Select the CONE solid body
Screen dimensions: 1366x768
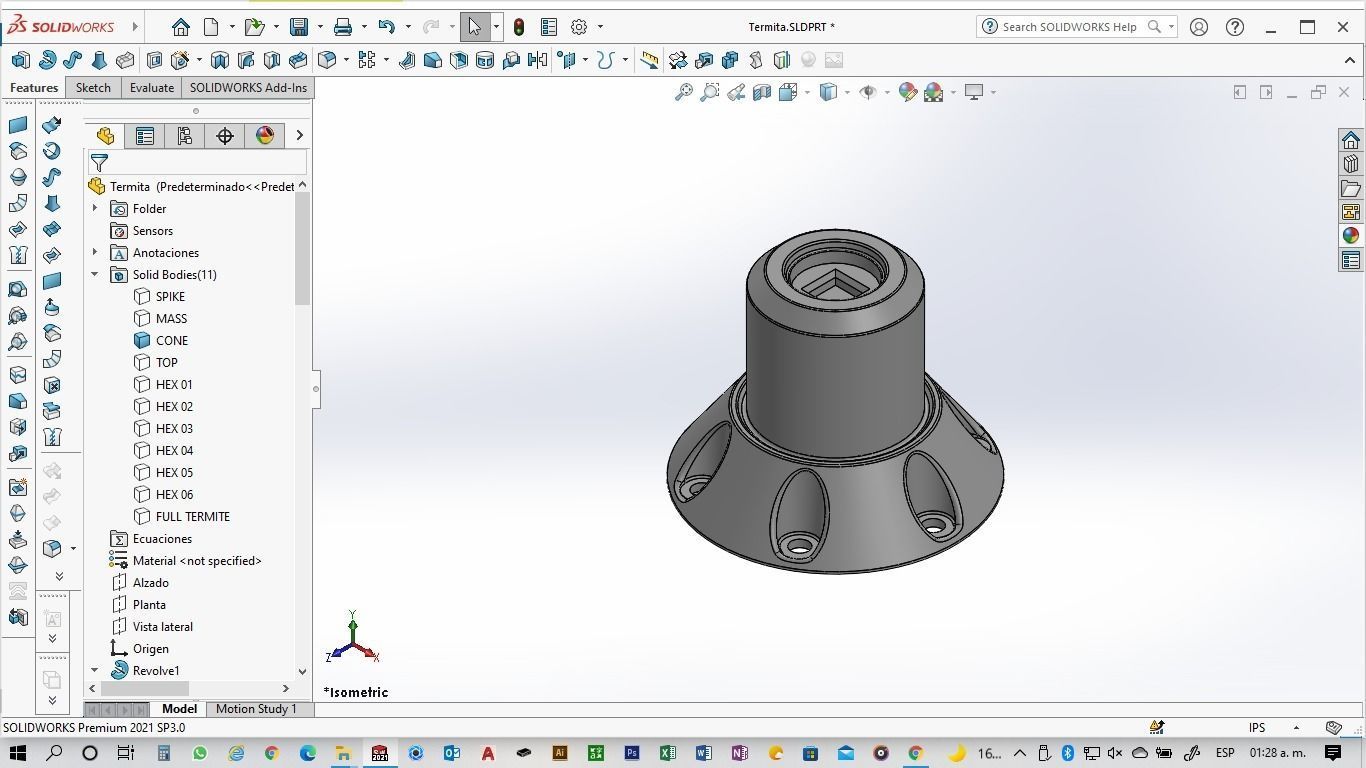tap(172, 340)
